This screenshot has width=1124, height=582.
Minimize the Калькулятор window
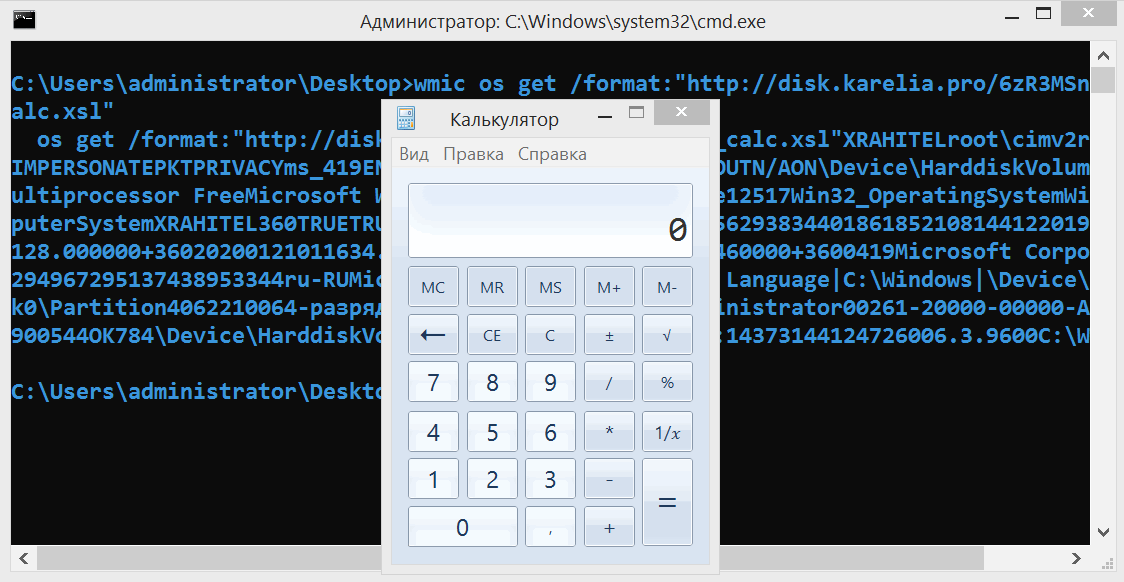click(x=605, y=115)
